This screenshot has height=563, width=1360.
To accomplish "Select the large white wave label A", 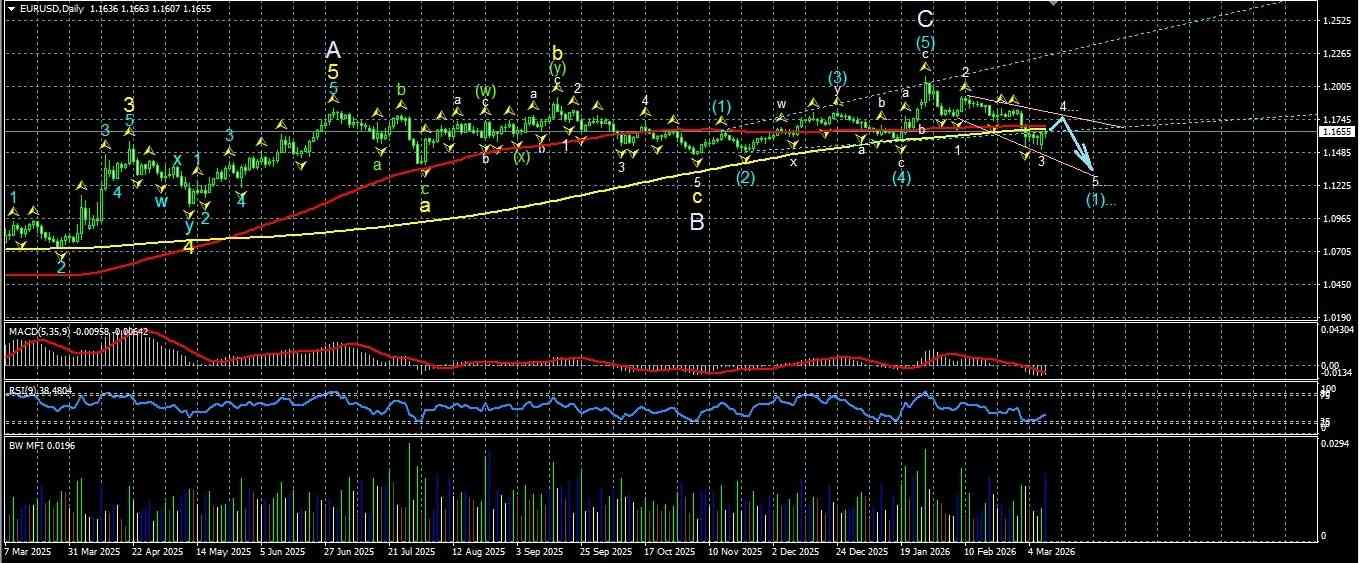I will (x=333, y=48).
